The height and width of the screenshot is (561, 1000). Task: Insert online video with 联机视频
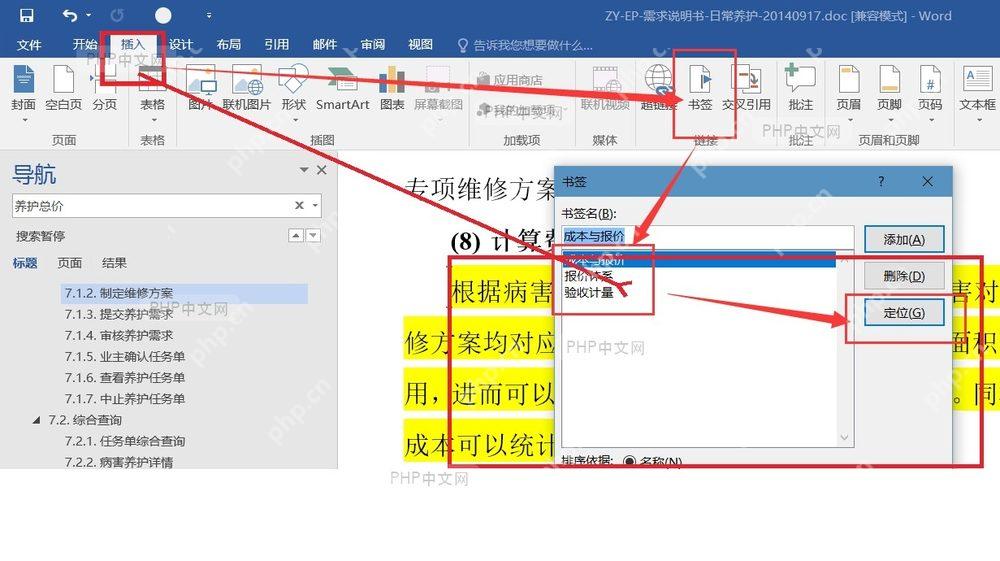[x=605, y=89]
